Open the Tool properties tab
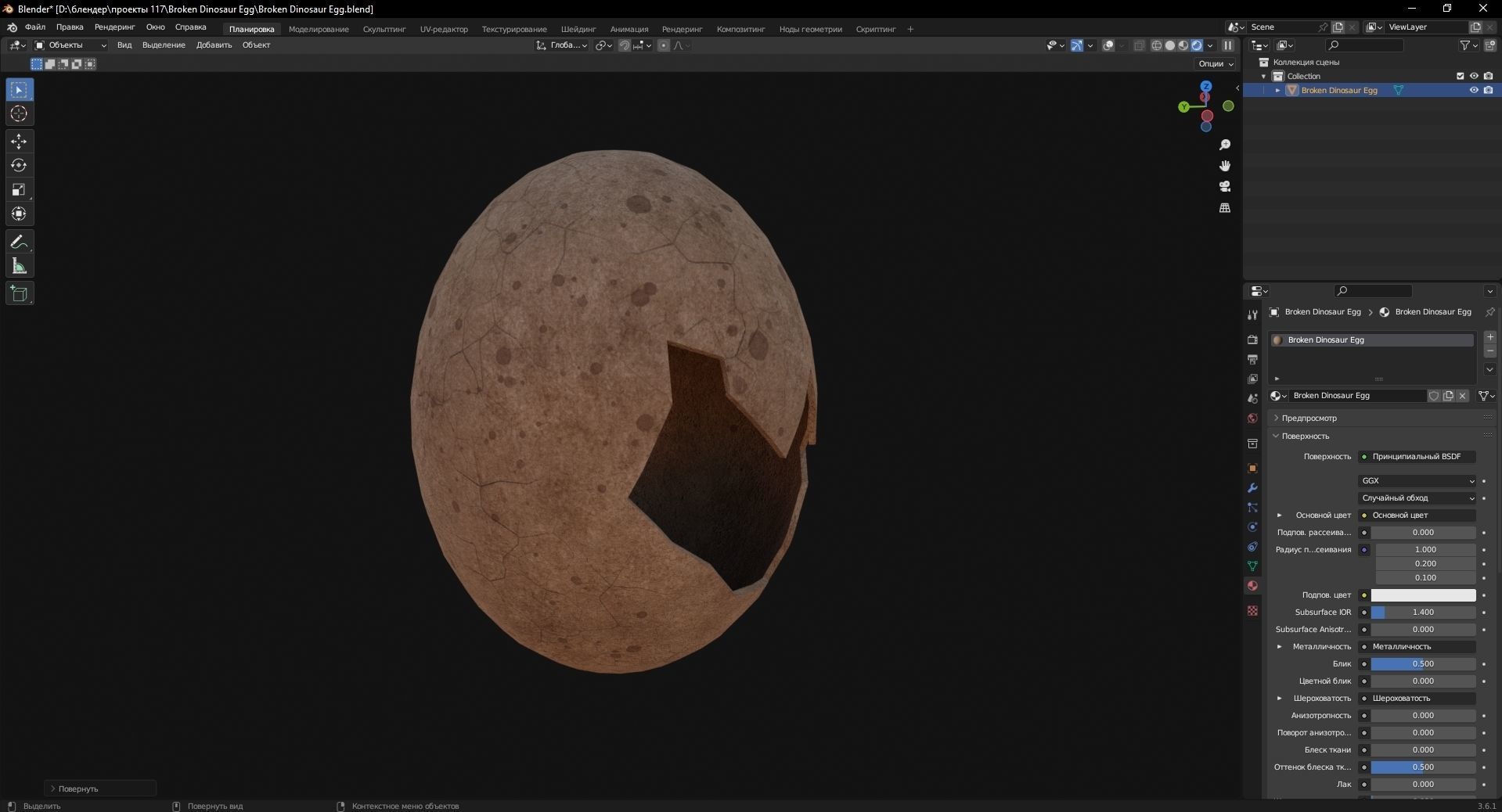 [1252, 314]
